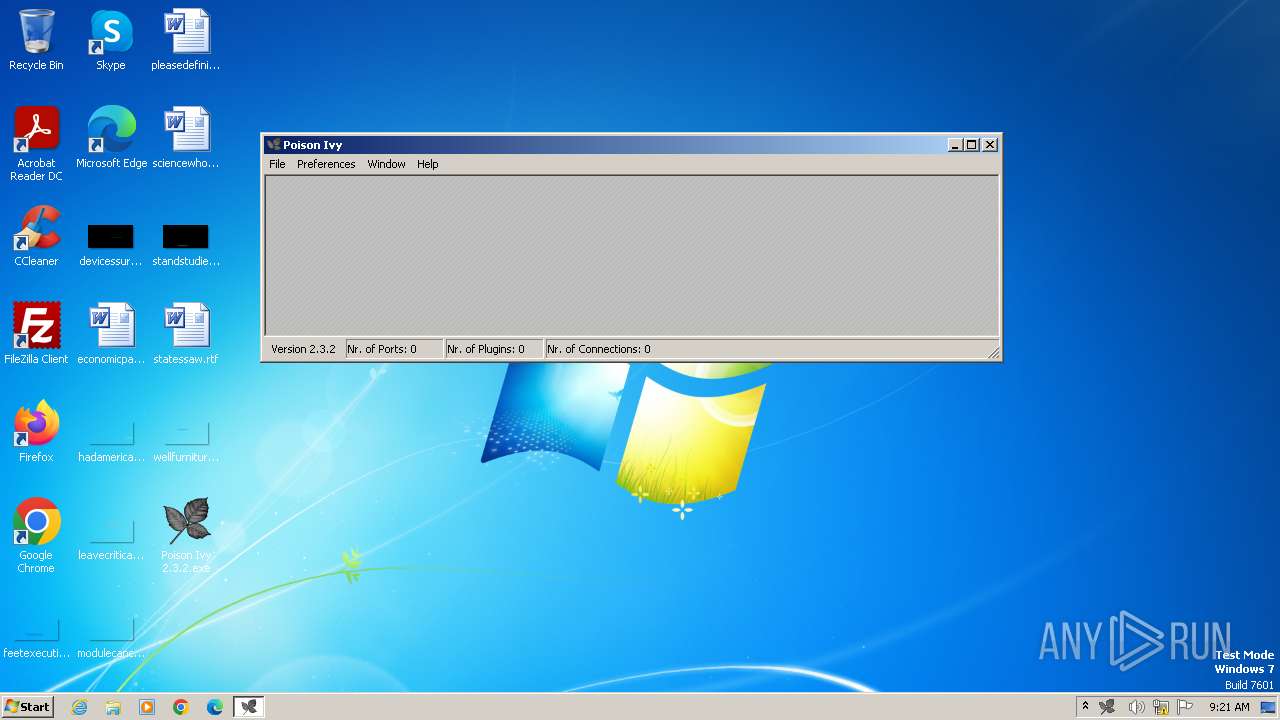Click the Show Desktop button

[x=1269, y=707]
